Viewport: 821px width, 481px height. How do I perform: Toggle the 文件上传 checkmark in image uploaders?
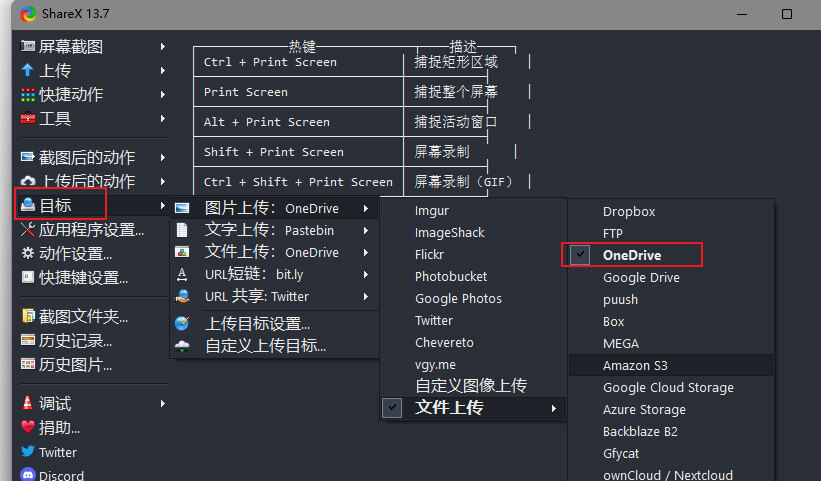coord(392,408)
